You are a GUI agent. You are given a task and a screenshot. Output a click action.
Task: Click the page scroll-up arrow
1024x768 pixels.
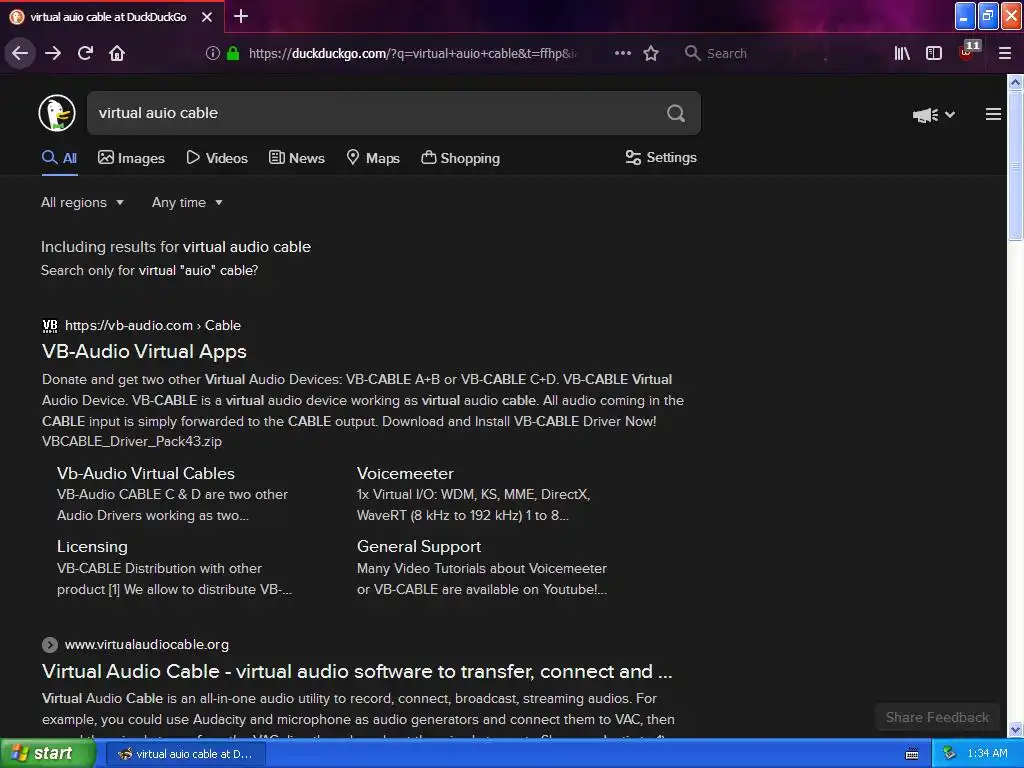coord(1015,82)
